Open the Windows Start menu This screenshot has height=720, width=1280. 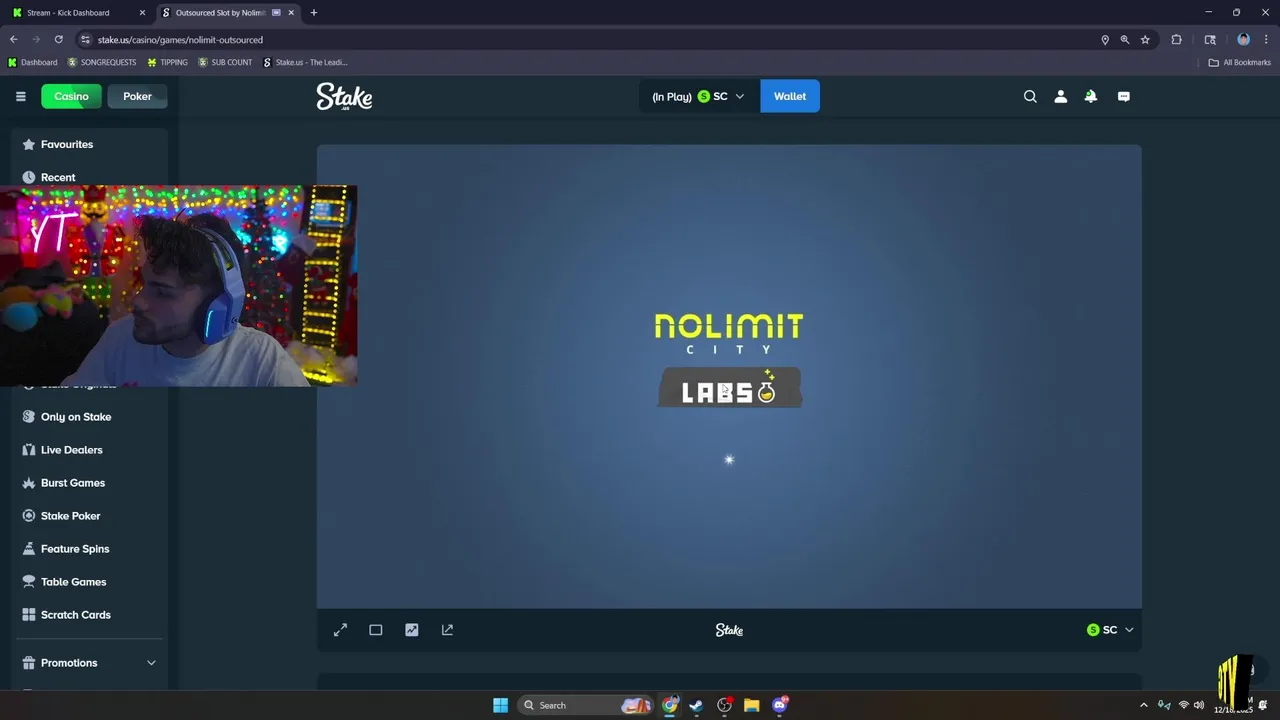500,705
